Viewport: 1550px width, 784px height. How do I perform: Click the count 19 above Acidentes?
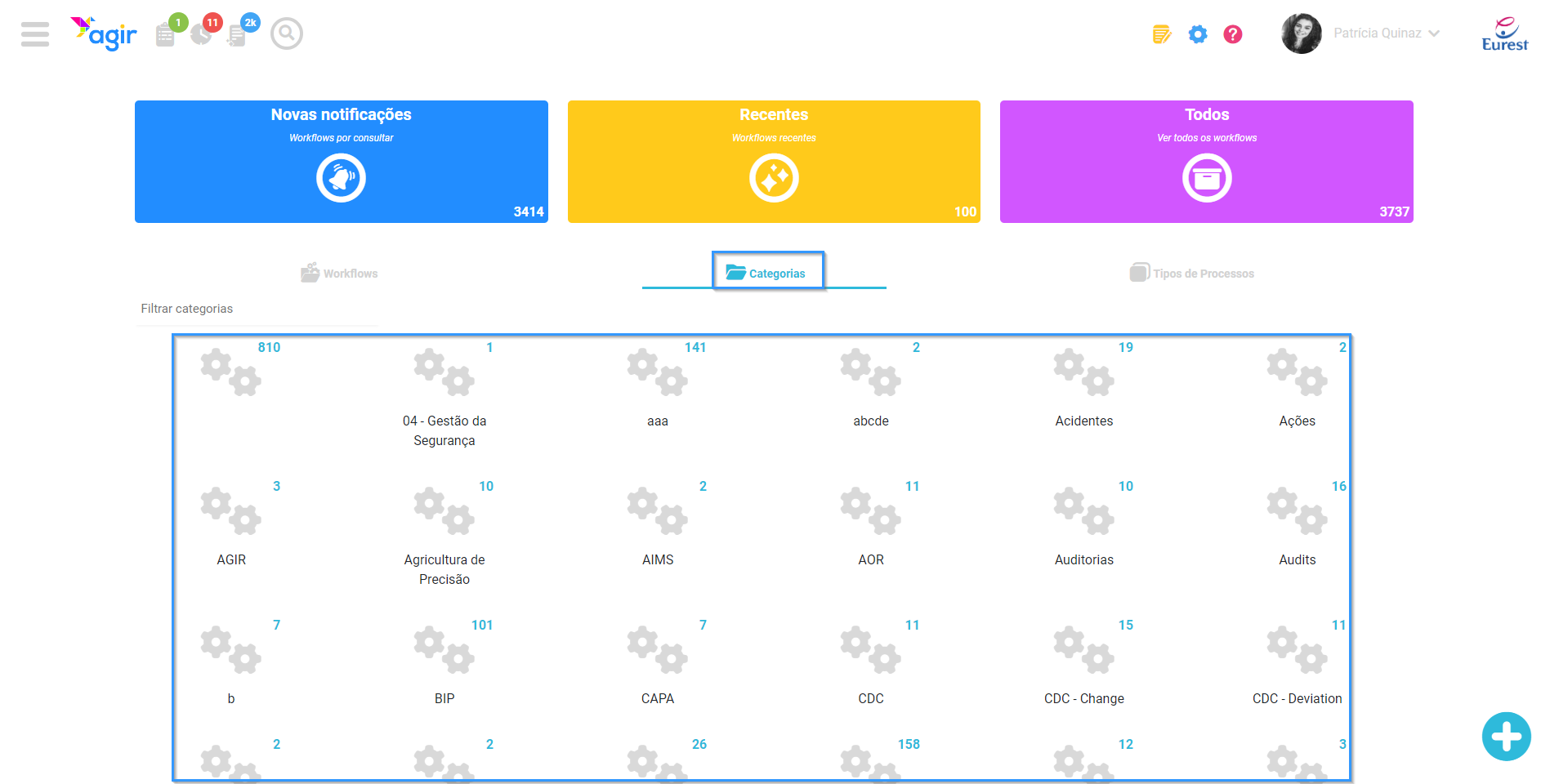coord(1126,347)
